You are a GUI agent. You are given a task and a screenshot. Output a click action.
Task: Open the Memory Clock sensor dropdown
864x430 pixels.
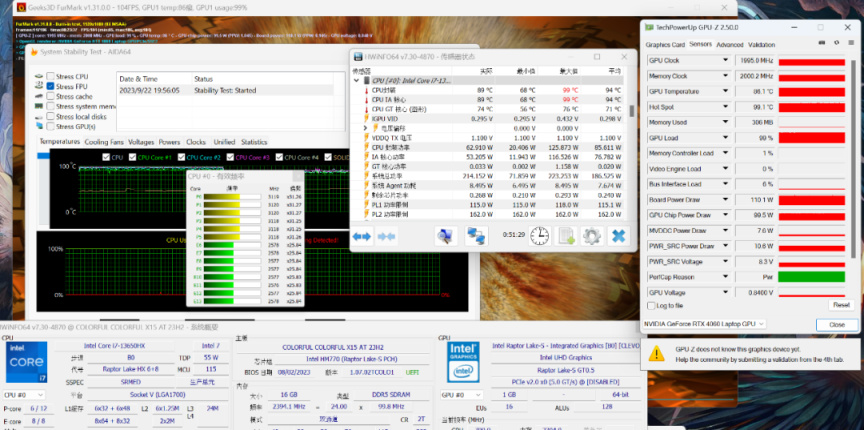(725, 76)
